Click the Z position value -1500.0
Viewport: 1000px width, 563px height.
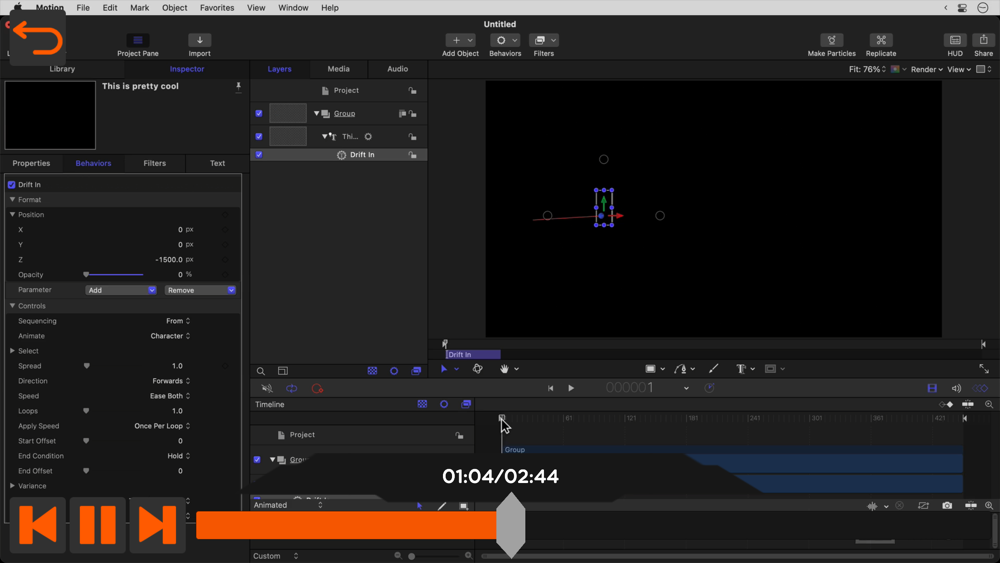169,260
